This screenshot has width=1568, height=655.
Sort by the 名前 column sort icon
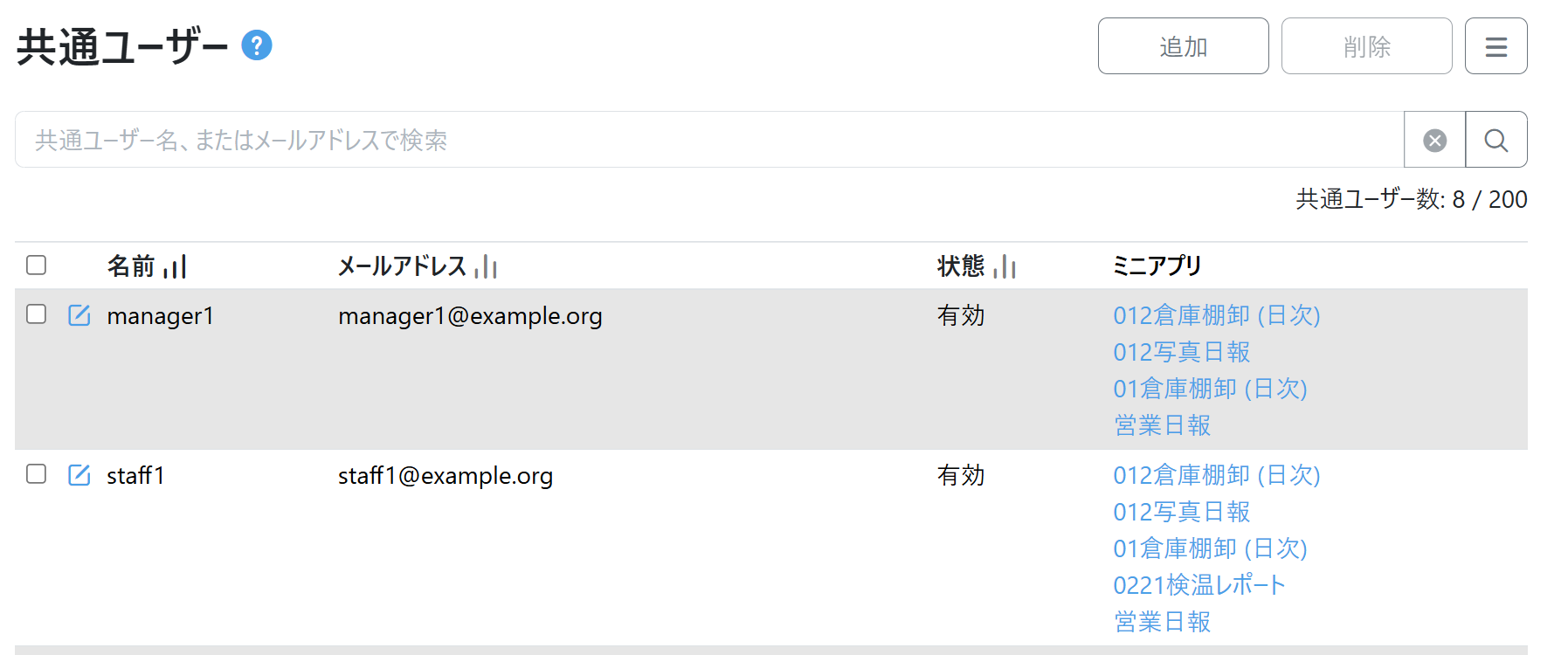[175, 266]
